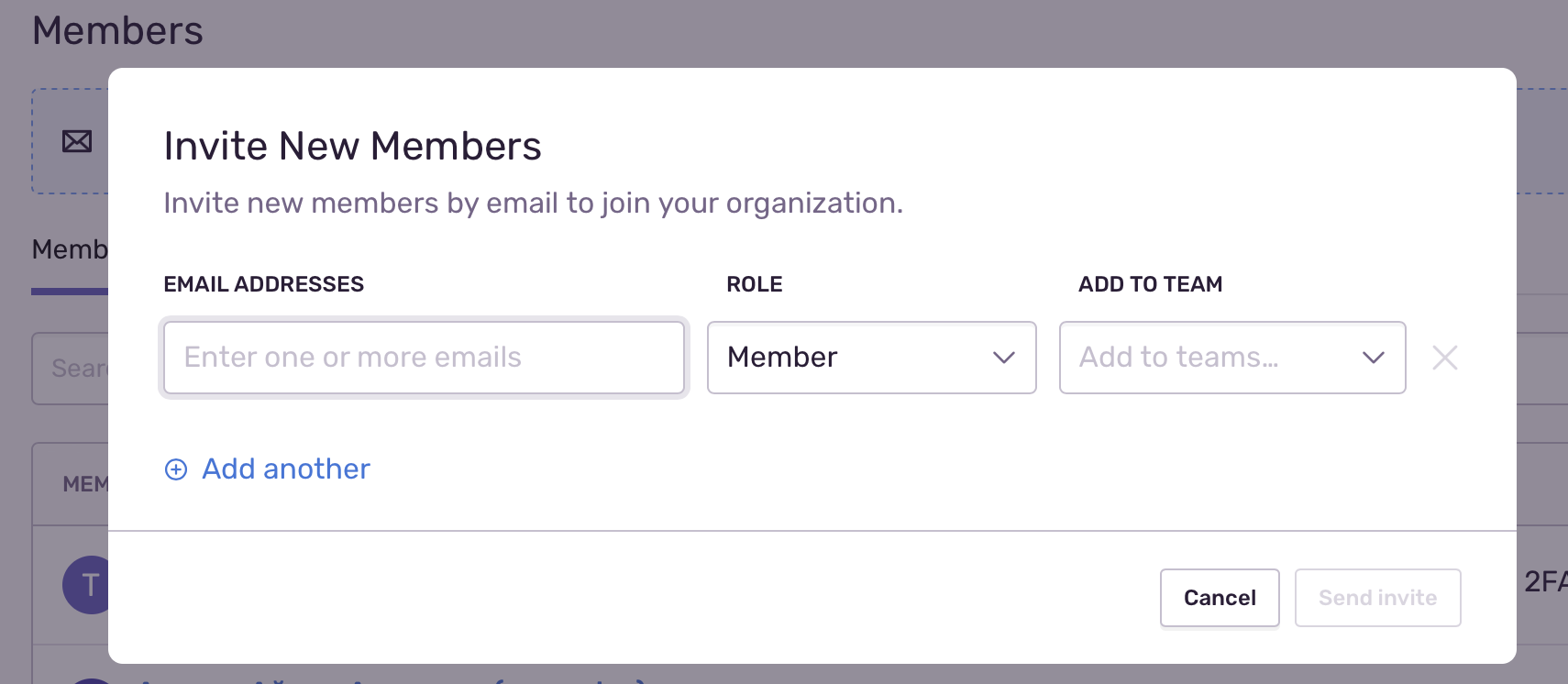Click the chevron on the Role dropdown
This screenshot has height=684, width=1568.
(1003, 358)
